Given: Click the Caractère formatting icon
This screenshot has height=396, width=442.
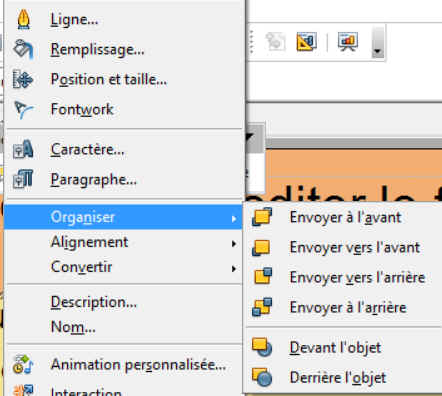Looking at the screenshot, I should (x=23, y=149).
